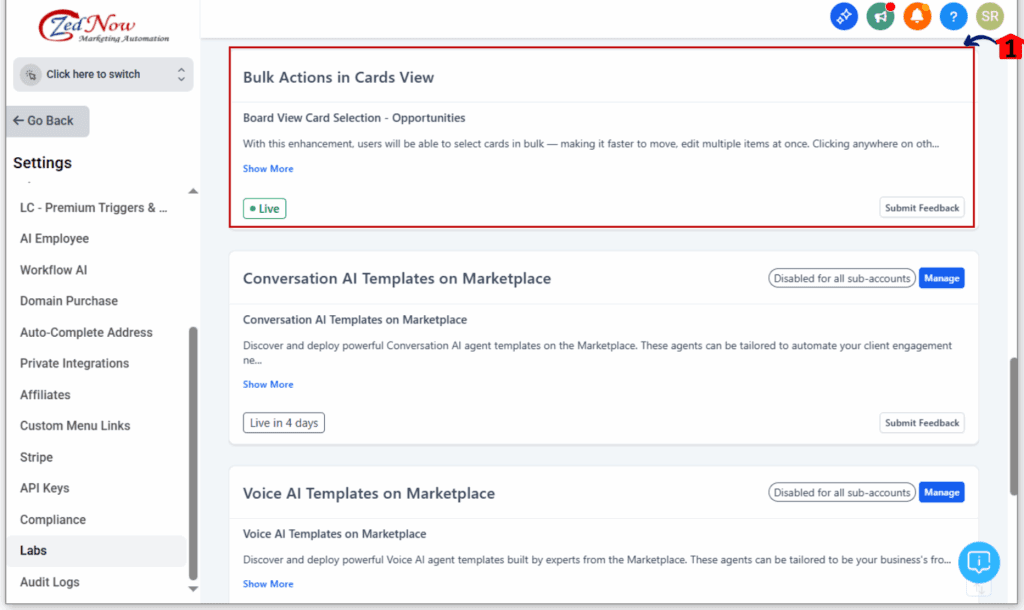The height and width of the screenshot is (610, 1024).
Task: Click the ZedNow logo
Action: coord(103,26)
